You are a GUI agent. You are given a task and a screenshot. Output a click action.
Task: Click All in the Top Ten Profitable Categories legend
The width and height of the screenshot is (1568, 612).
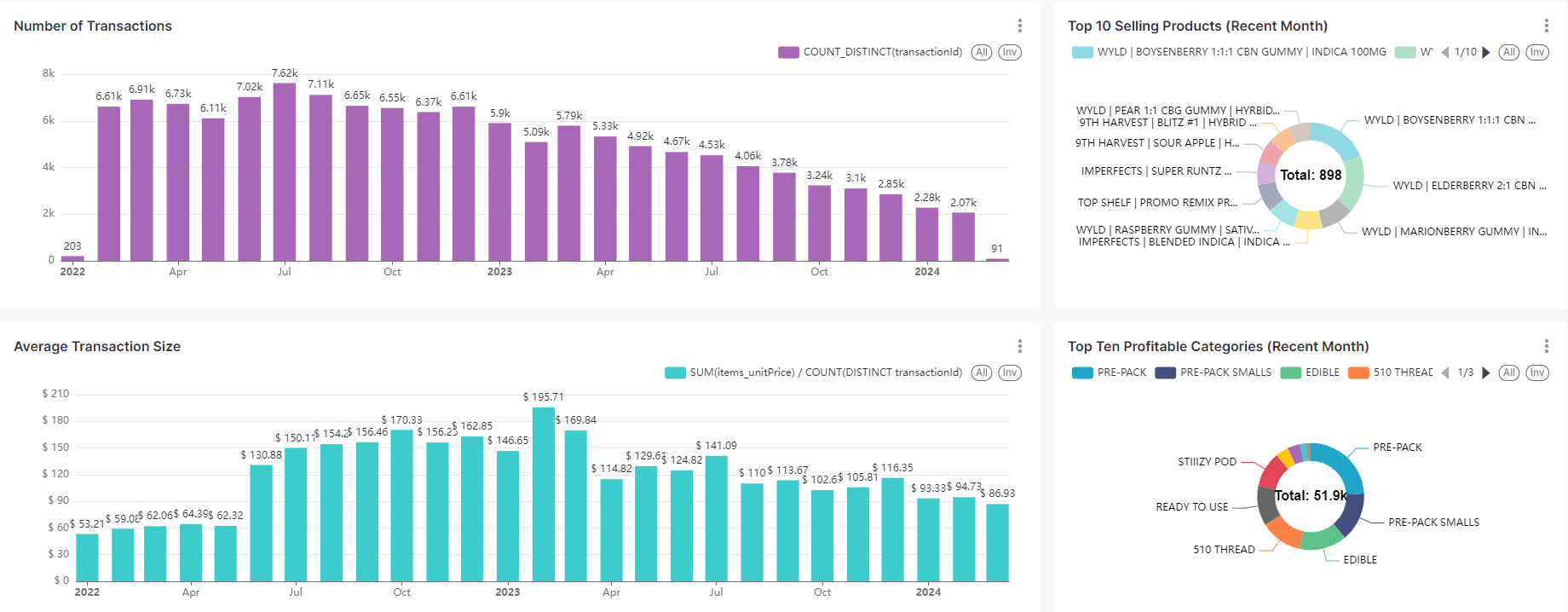tap(1508, 372)
